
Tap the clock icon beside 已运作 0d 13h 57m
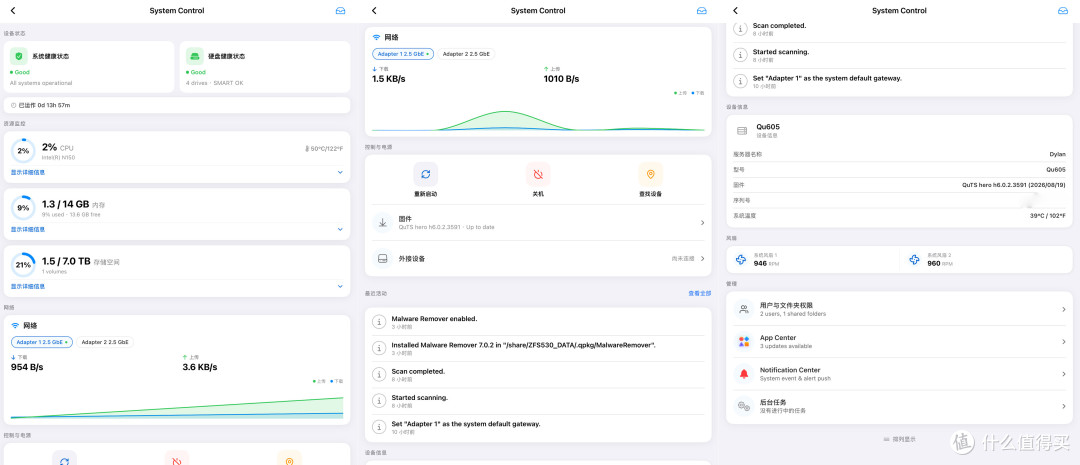[14, 105]
